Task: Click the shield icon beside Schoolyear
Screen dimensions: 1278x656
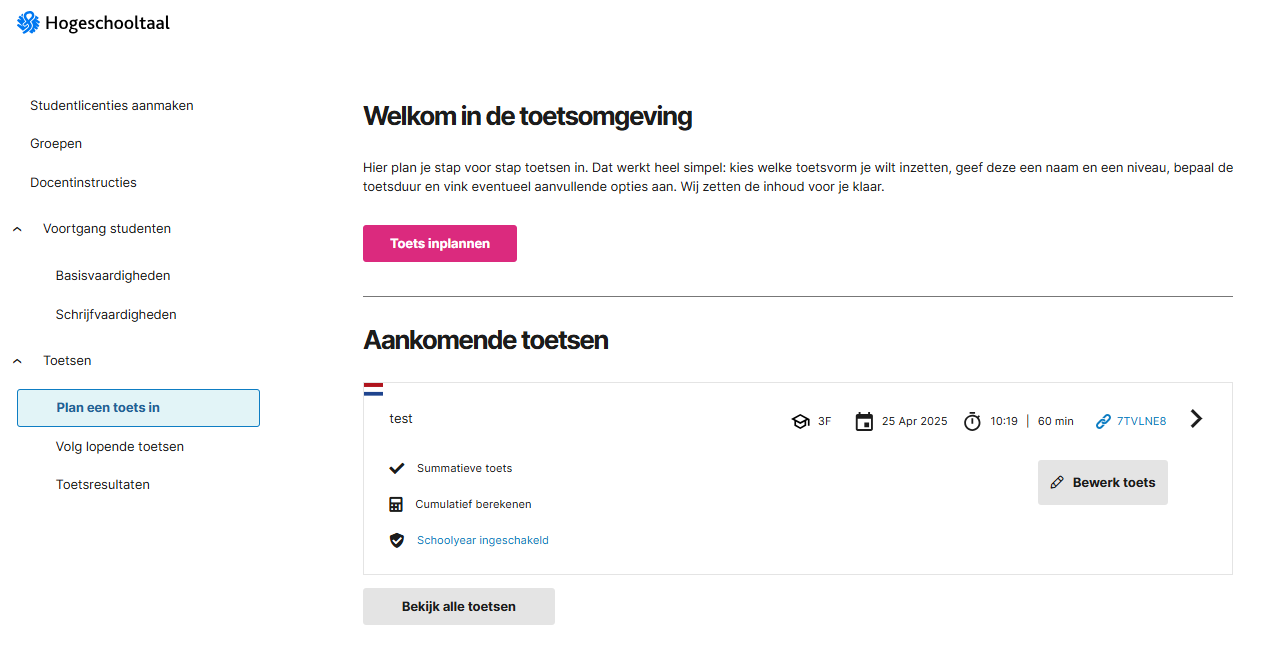Action: tap(396, 540)
